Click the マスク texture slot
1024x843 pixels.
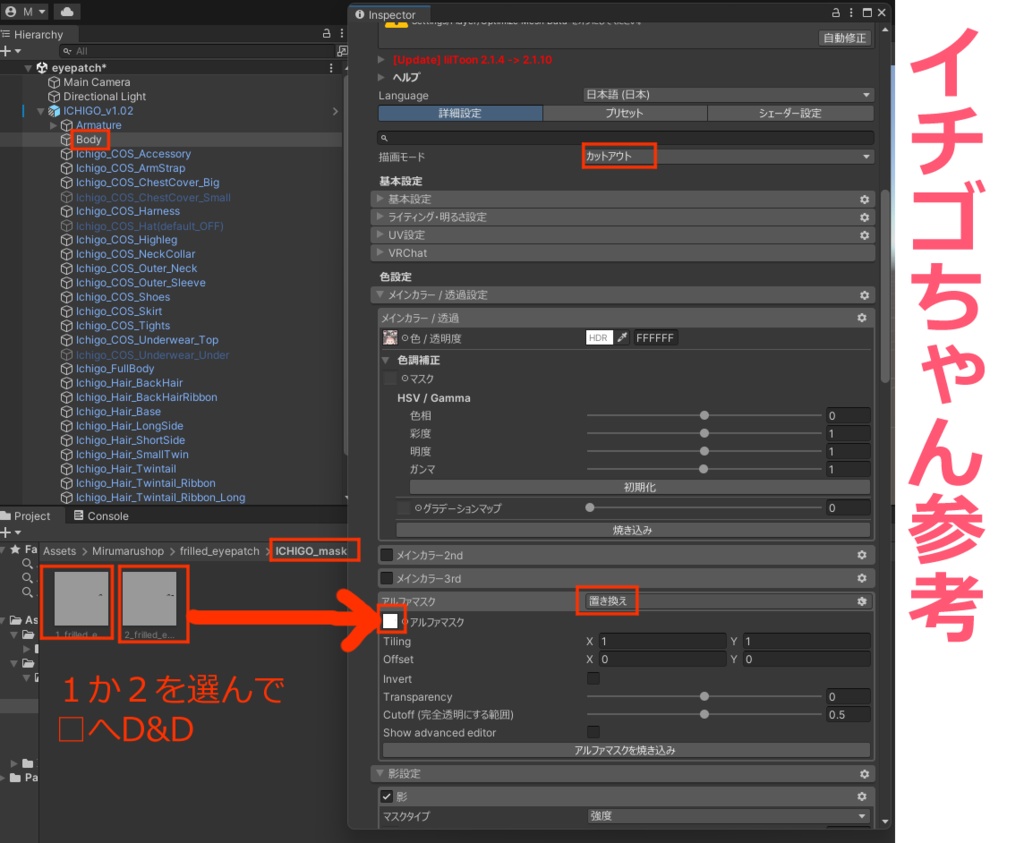tap(390, 379)
